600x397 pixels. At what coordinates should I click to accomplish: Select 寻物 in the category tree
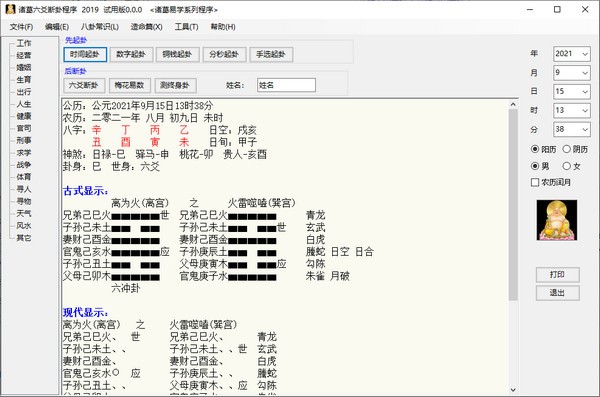tap(24, 201)
